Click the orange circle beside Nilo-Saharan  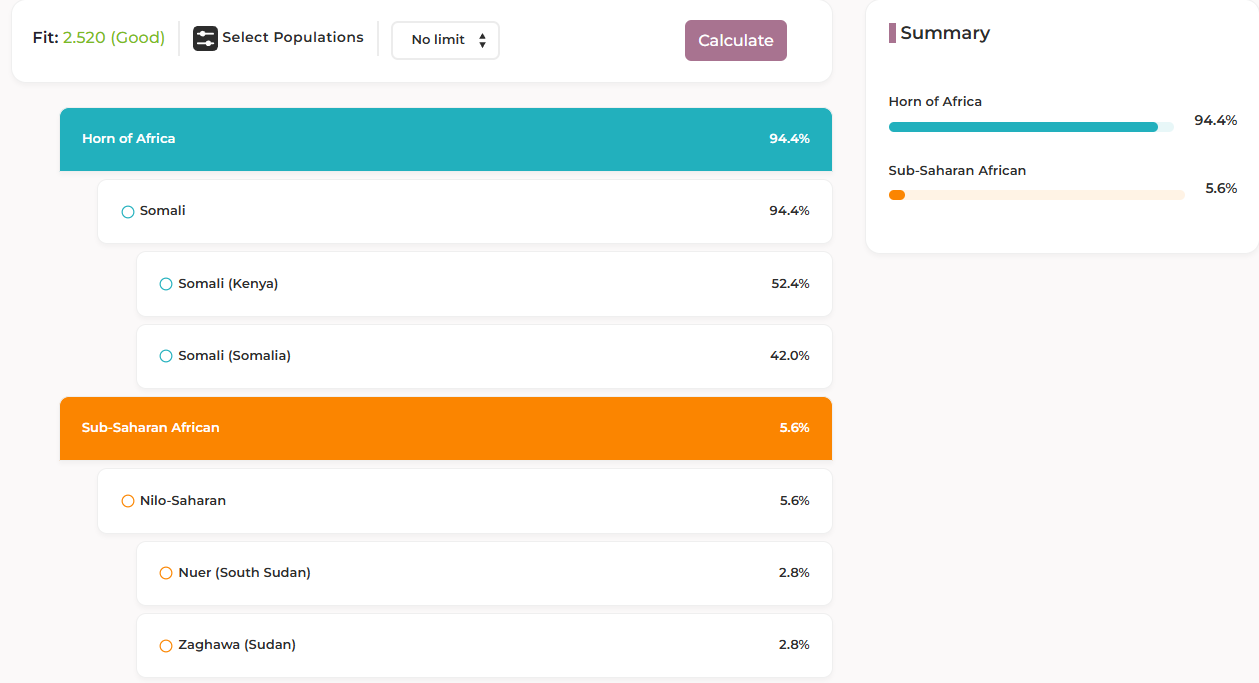coord(128,501)
